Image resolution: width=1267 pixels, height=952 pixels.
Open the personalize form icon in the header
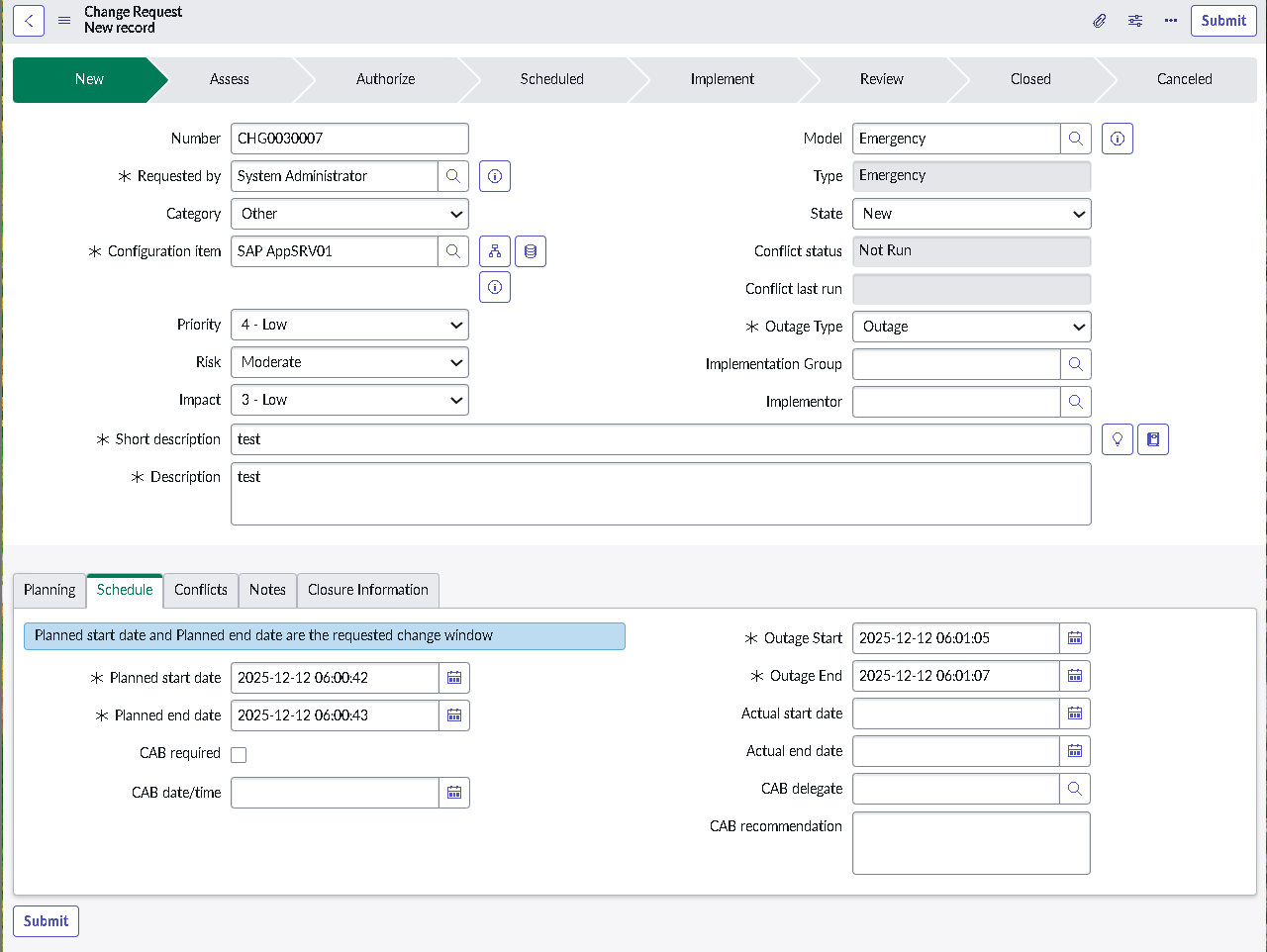pyautogui.click(x=1134, y=20)
